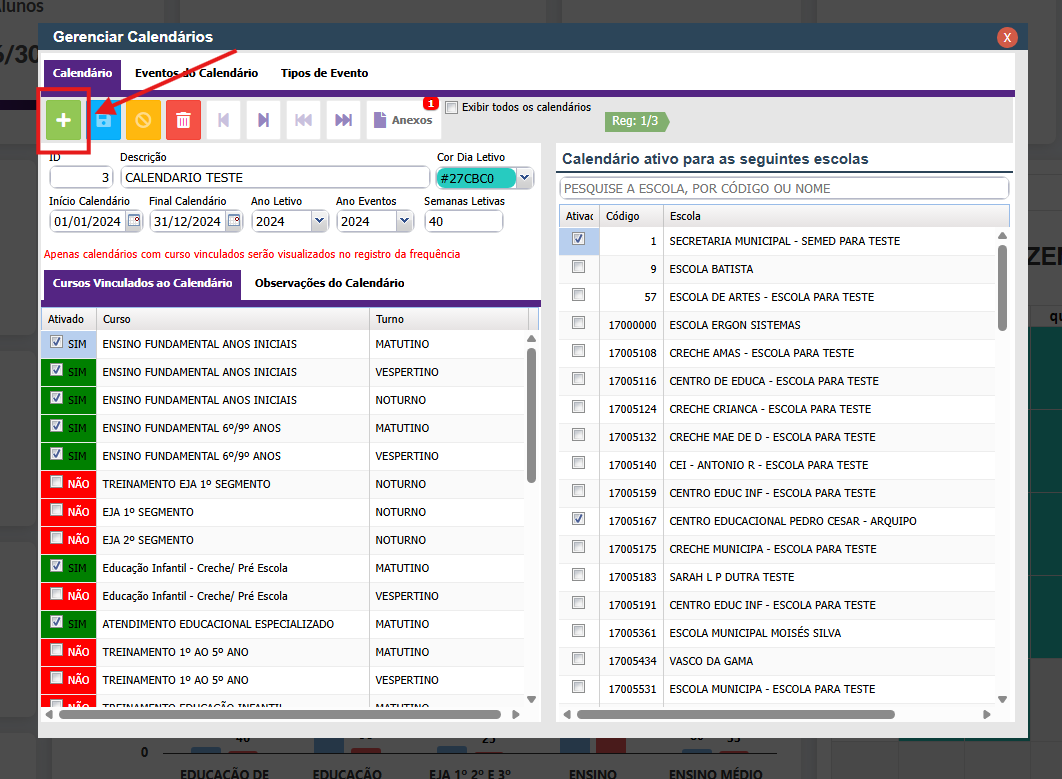Open the Ano Letivo dropdown

tap(319, 221)
